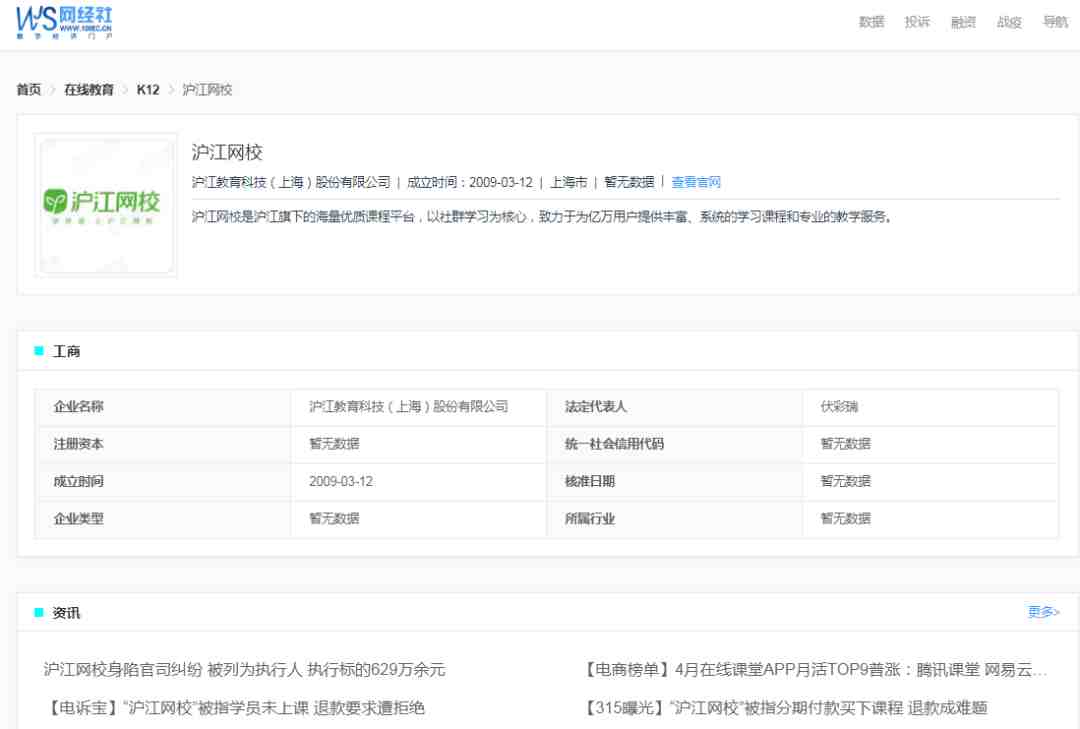Select 战疫 in the top navigation

click(1009, 22)
